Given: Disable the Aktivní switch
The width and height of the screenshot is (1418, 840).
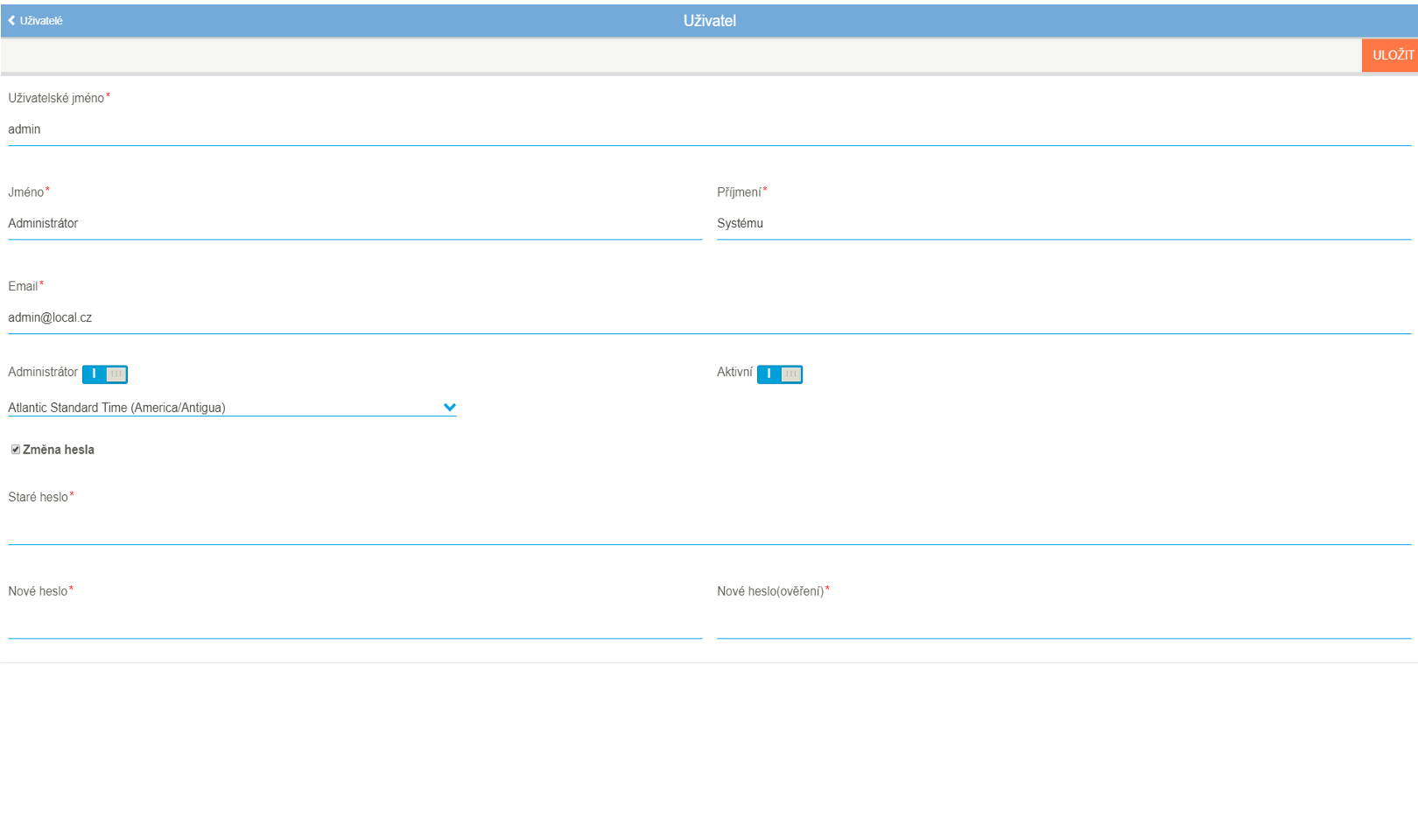Looking at the screenshot, I should pos(780,374).
